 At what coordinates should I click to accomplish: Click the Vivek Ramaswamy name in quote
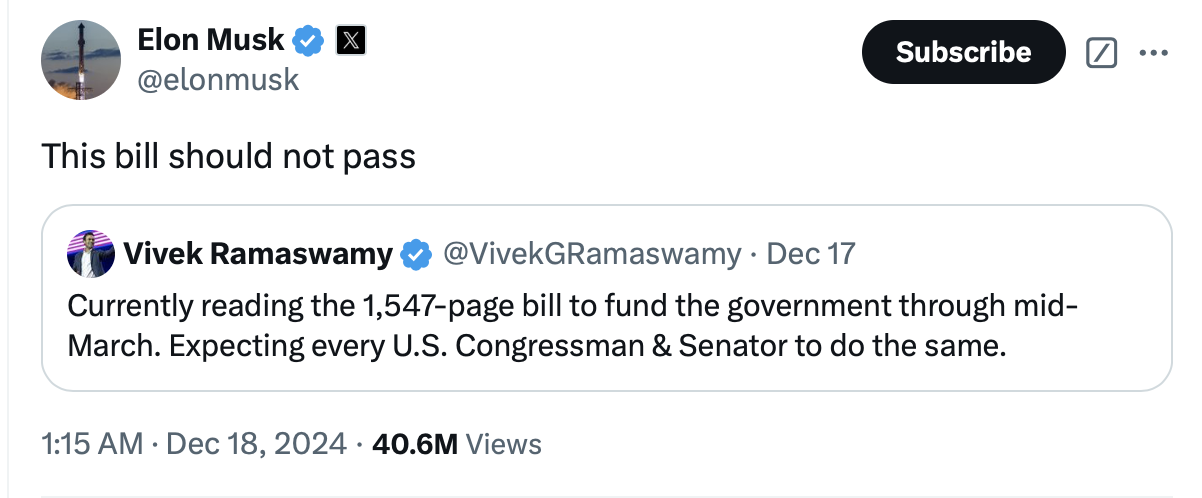tap(258, 254)
